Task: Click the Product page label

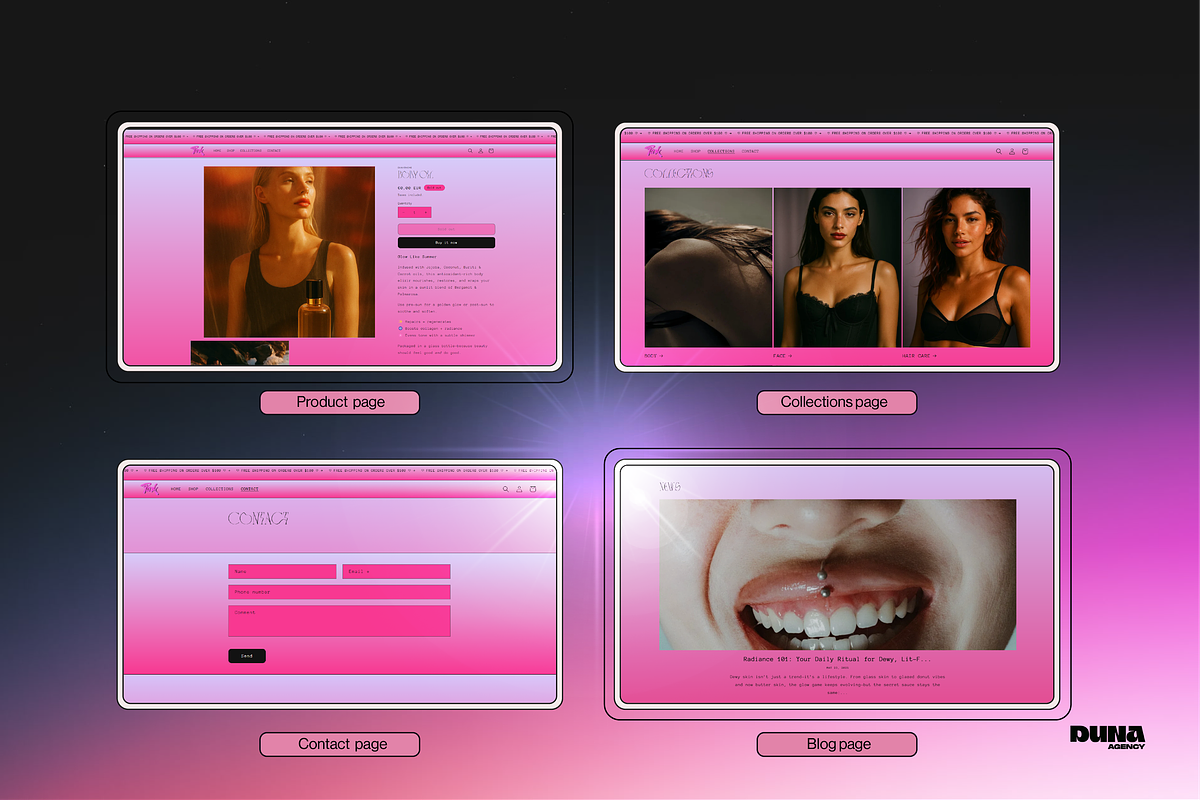Action: [340, 402]
